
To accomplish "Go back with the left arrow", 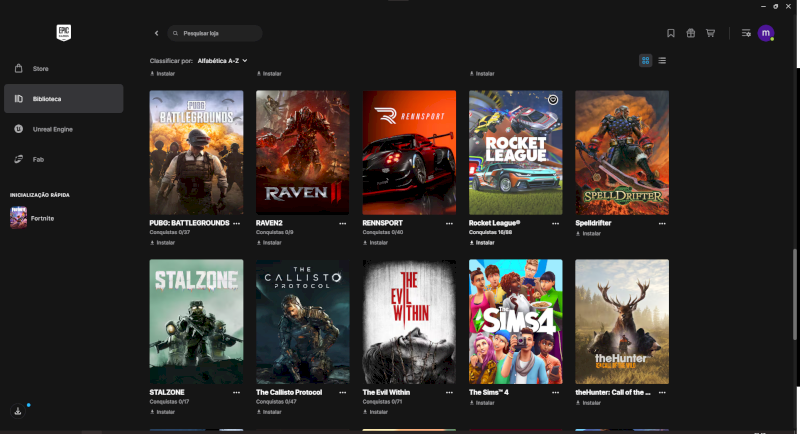I will click(157, 33).
